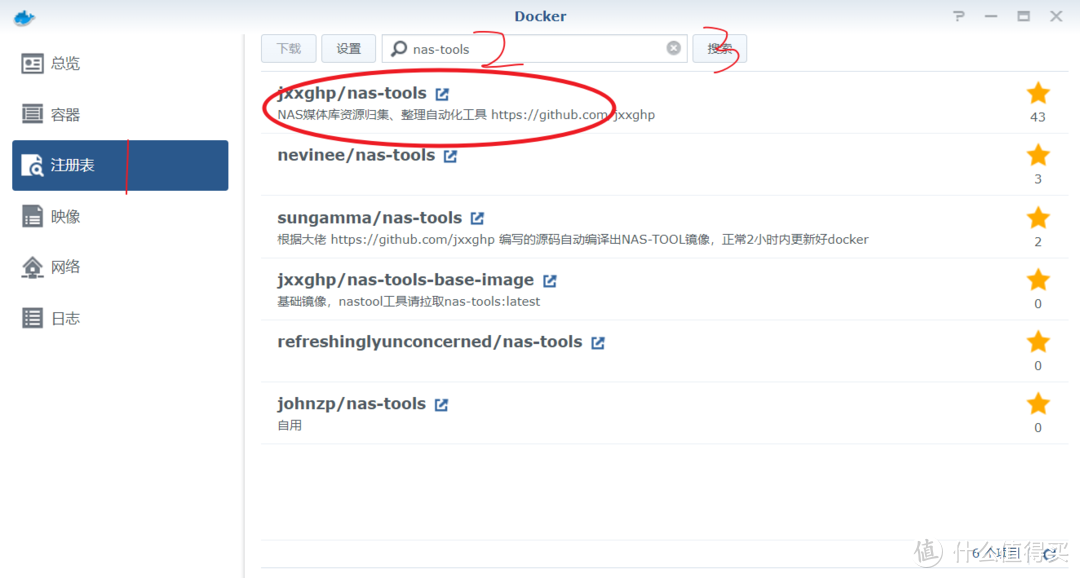The height and width of the screenshot is (578, 1080).
Task: Open the external link for sungamma/nas-tools
Action: [x=476, y=217]
